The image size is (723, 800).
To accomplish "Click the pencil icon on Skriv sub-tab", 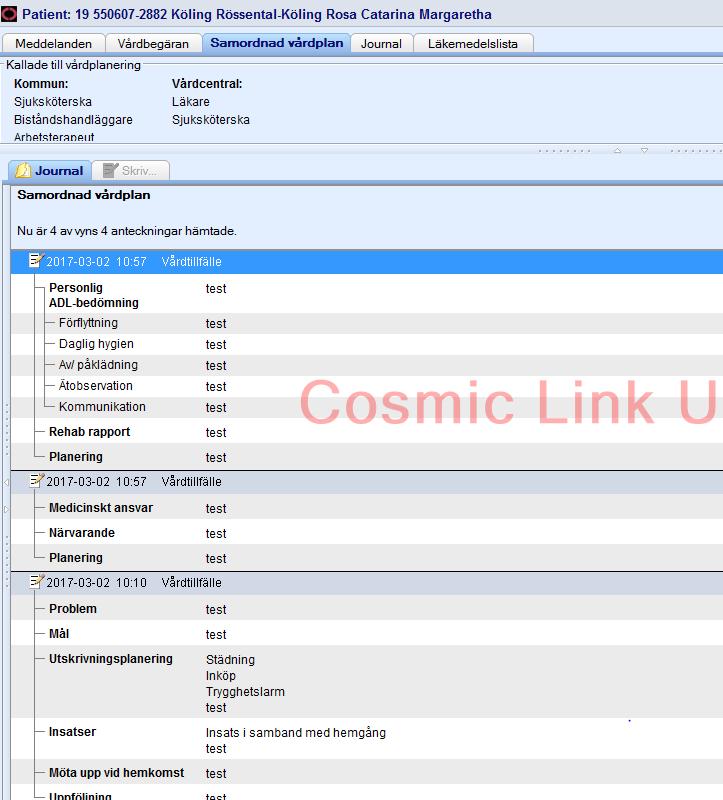I will point(110,170).
